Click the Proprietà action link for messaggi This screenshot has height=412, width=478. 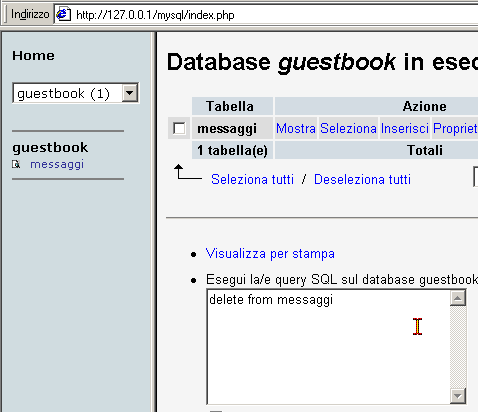[x=455, y=128]
